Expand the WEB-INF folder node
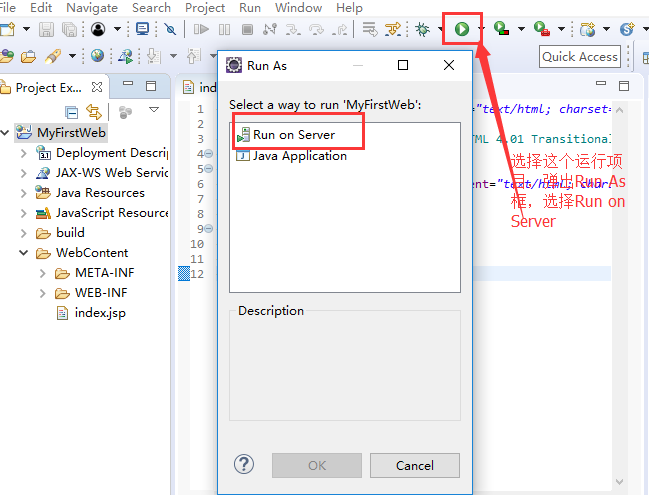This screenshot has height=495, width=649. [42, 293]
